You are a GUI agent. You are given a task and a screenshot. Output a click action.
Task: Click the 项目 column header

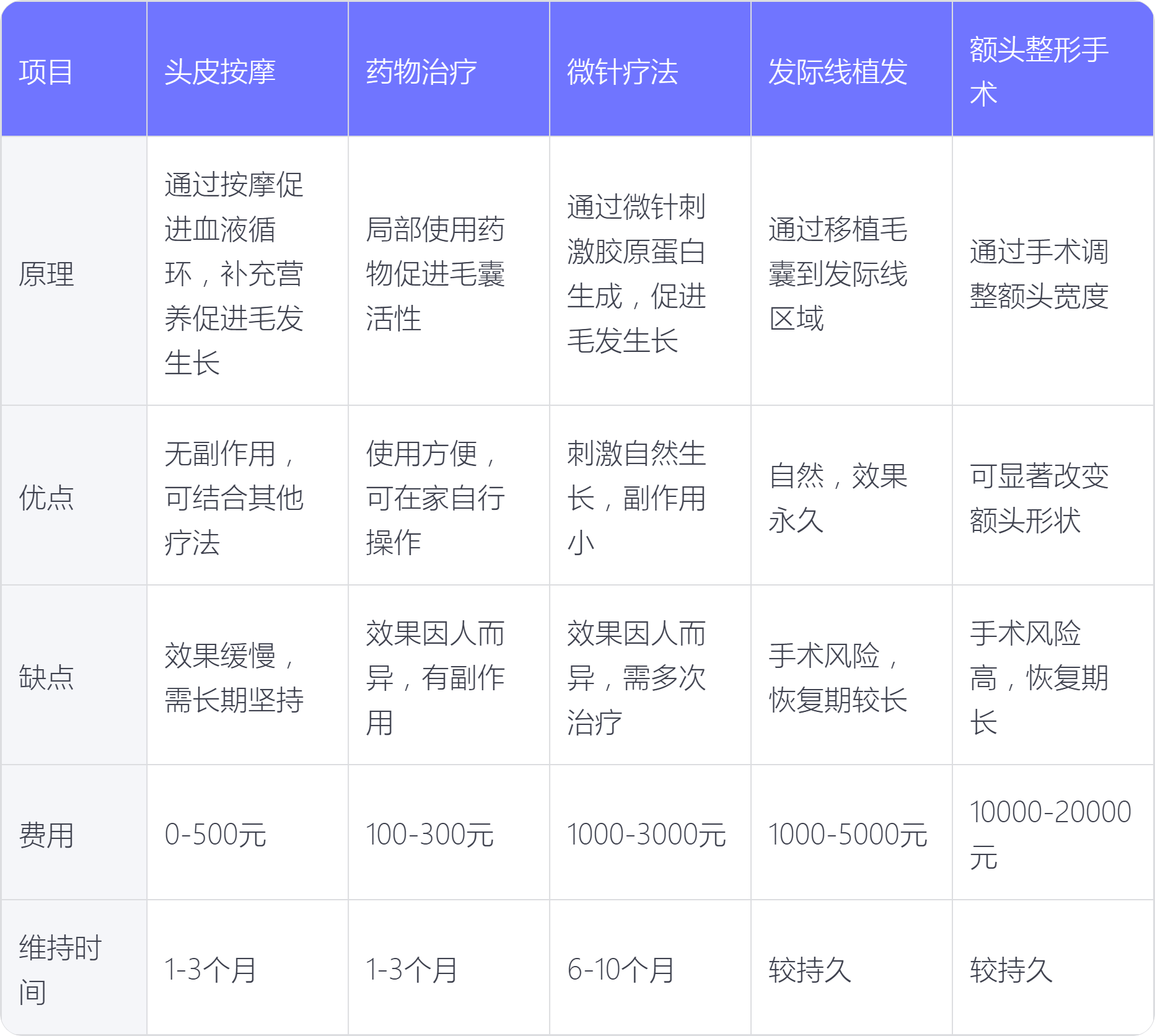click(x=46, y=71)
